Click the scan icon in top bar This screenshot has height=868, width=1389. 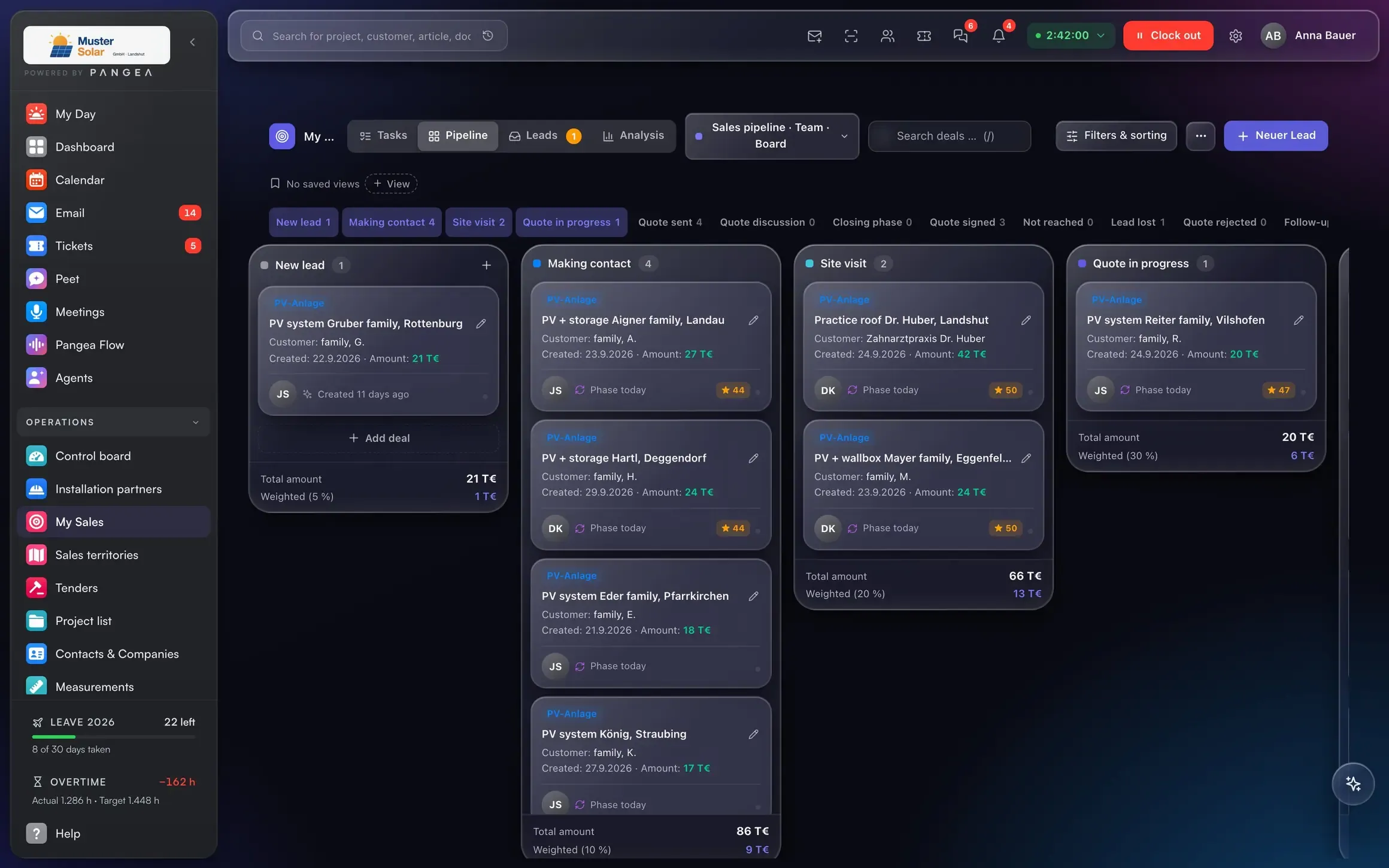[851, 36]
